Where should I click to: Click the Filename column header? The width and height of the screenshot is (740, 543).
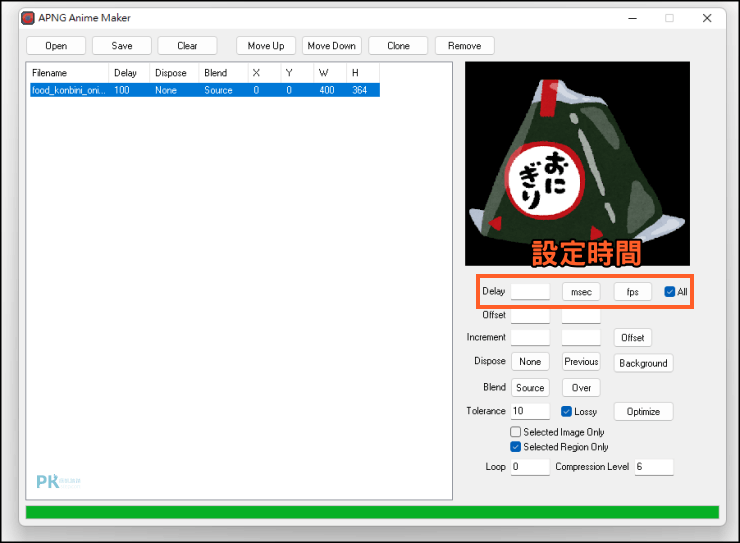point(69,73)
